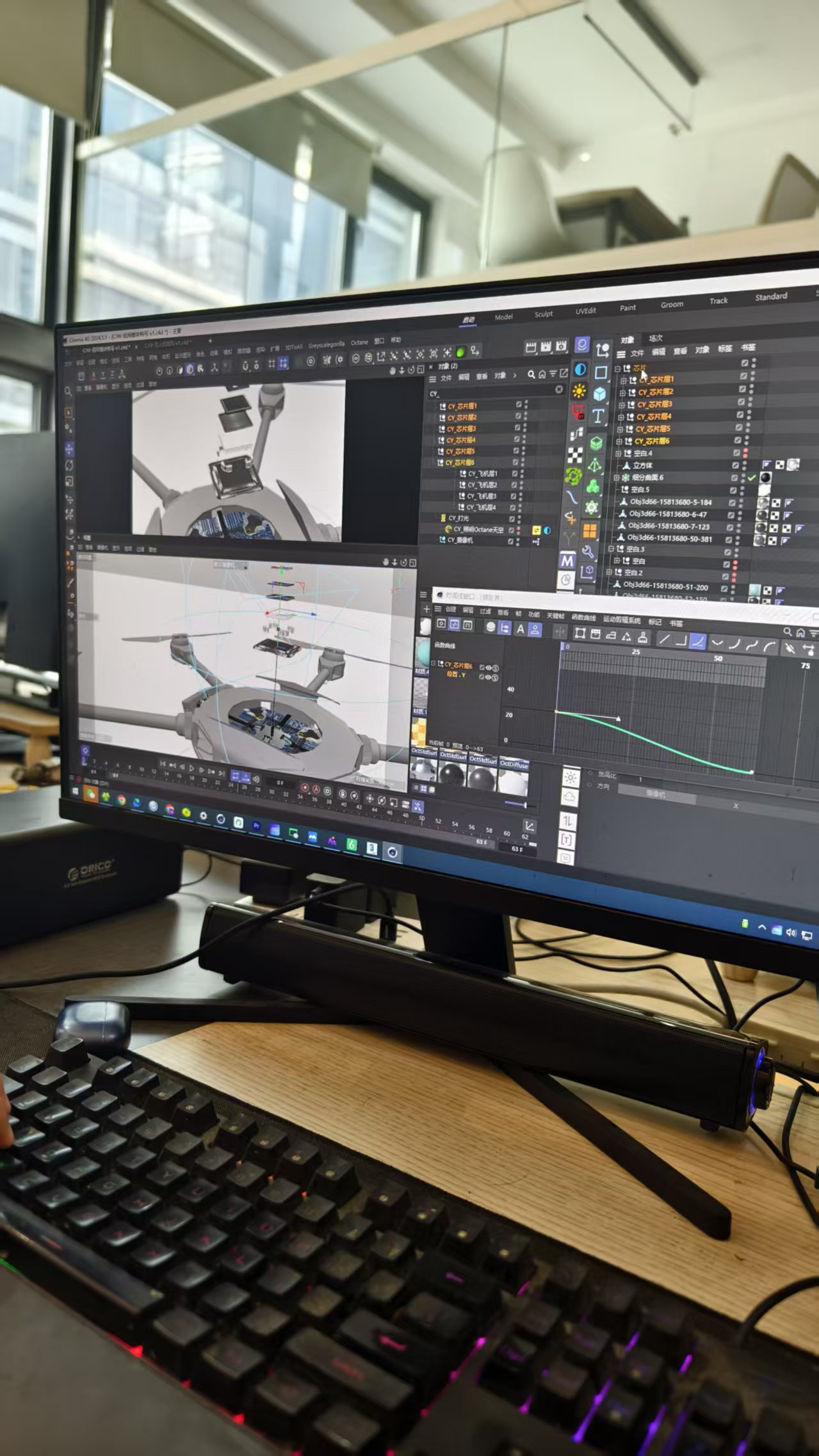
Task: Toggle visibility dots of 立方体 object
Action: click(x=744, y=465)
